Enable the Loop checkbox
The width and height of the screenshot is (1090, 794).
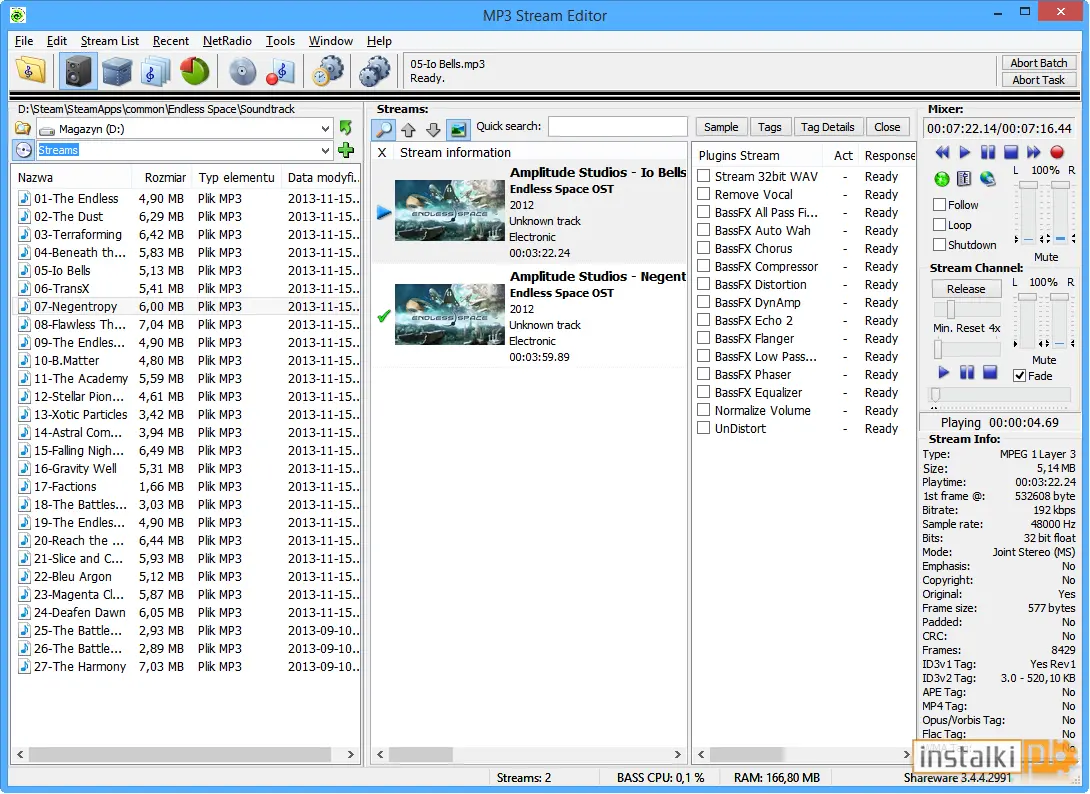tap(939, 225)
